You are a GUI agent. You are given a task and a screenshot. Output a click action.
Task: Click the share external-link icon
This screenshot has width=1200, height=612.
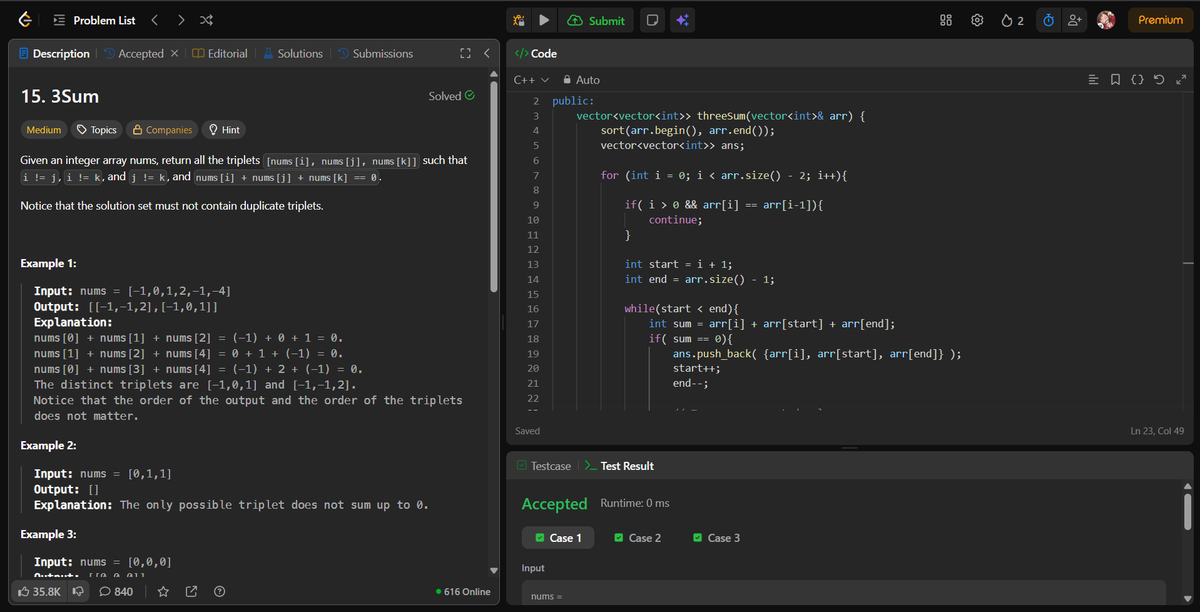(x=190, y=592)
